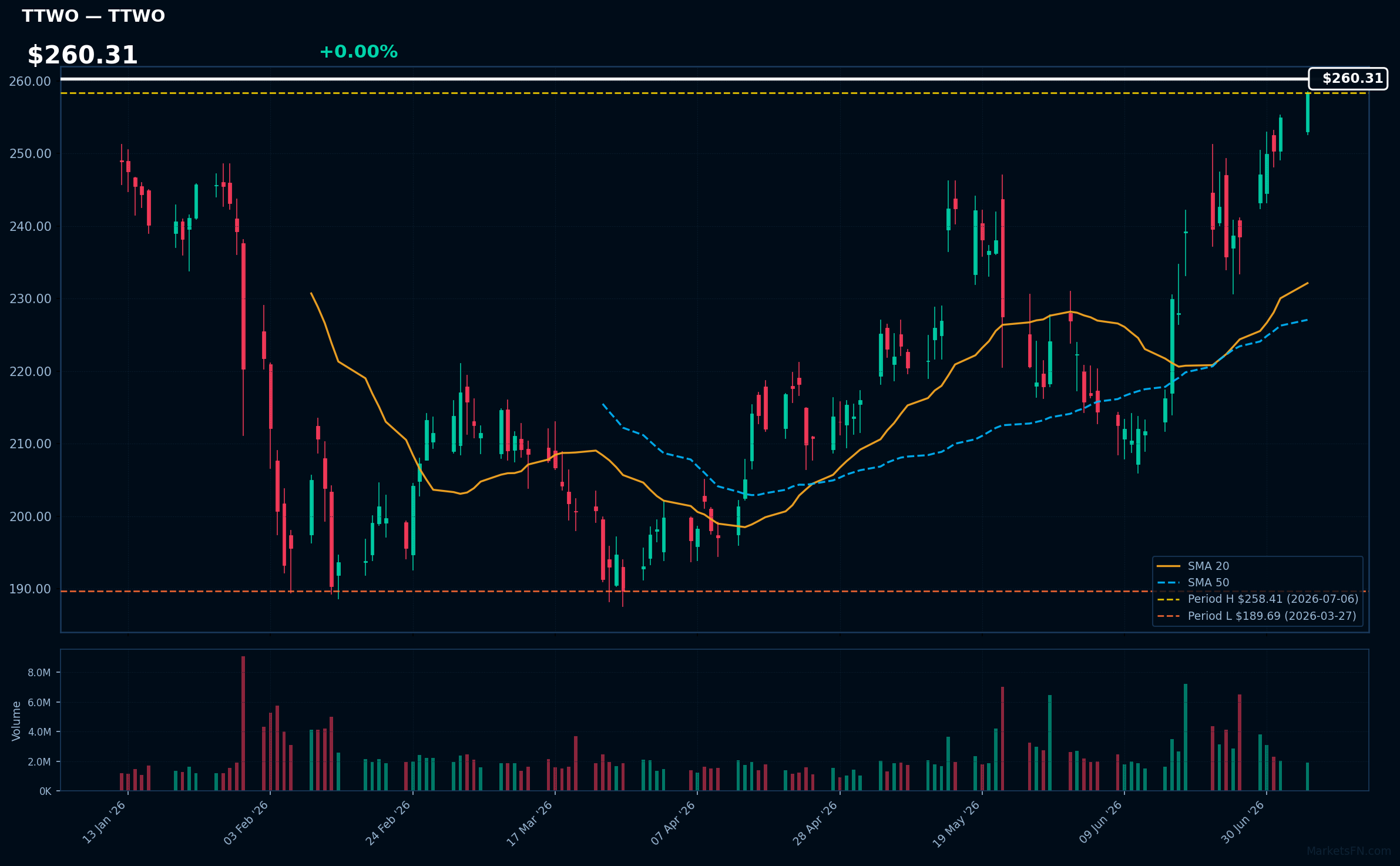Click the 30 Jun '26 date label
The width and height of the screenshot is (1400, 866).
click(x=1243, y=823)
